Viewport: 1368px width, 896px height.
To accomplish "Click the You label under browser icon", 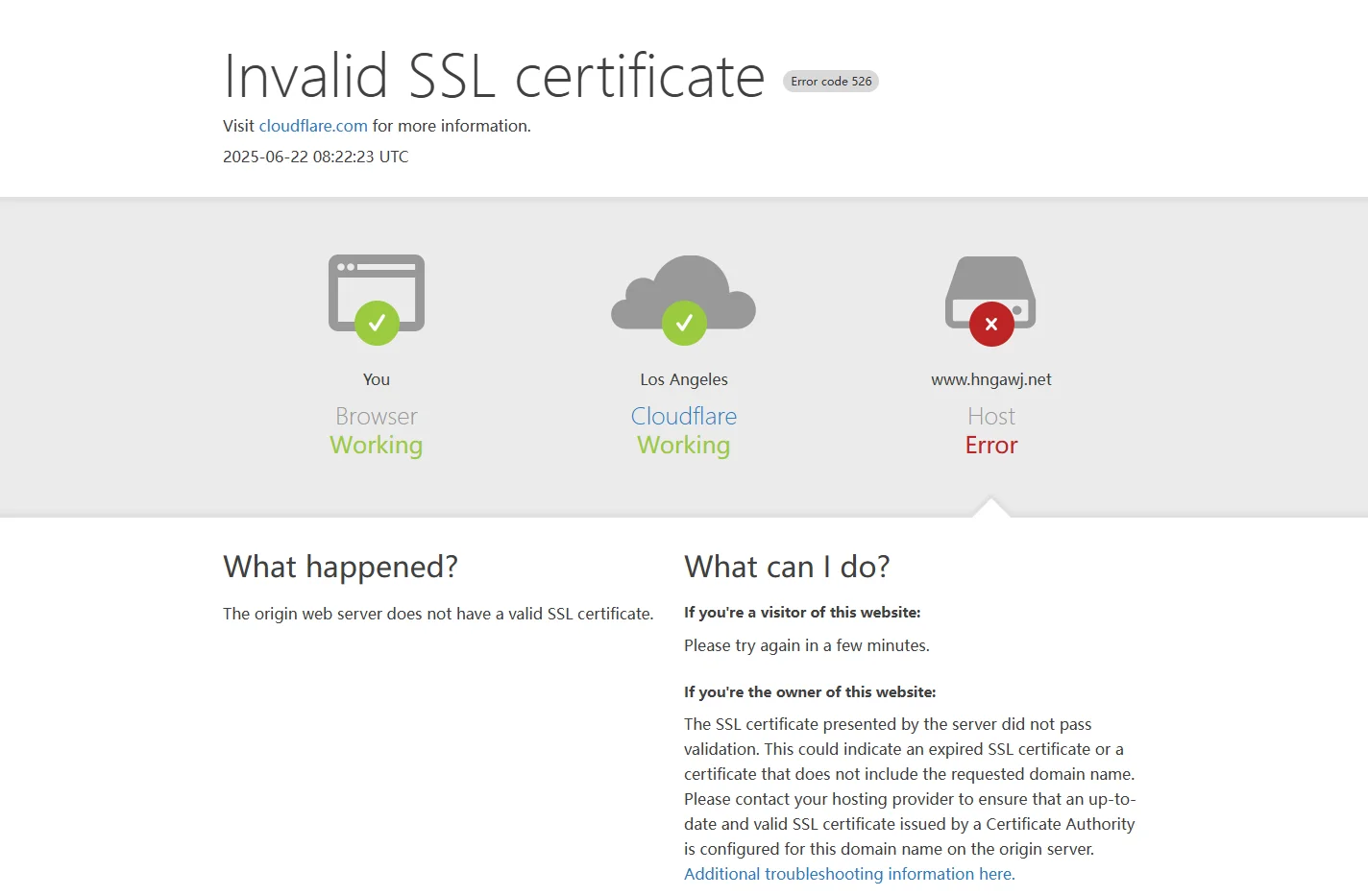I will click(377, 379).
